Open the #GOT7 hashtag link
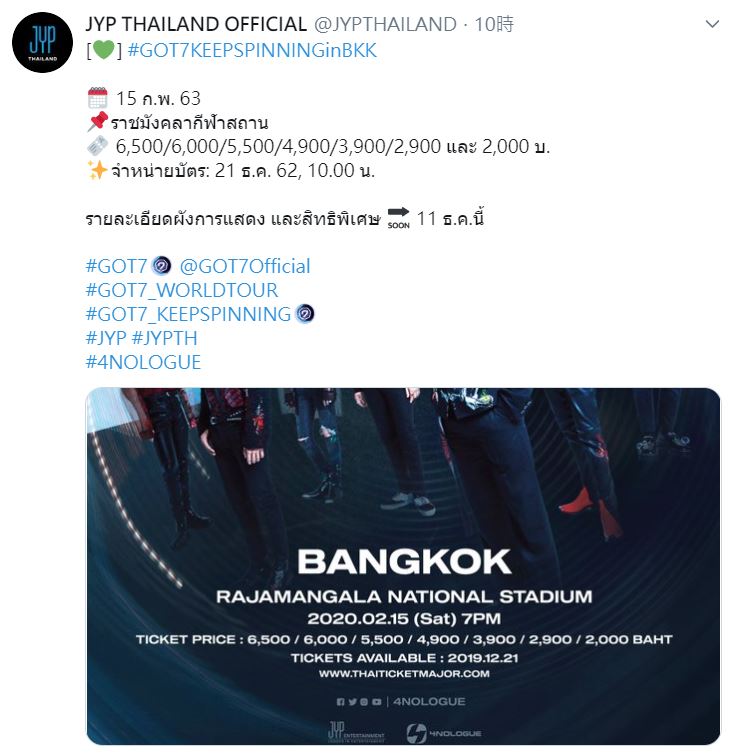This screenshot has width=734, height=755. click(116, 266)
